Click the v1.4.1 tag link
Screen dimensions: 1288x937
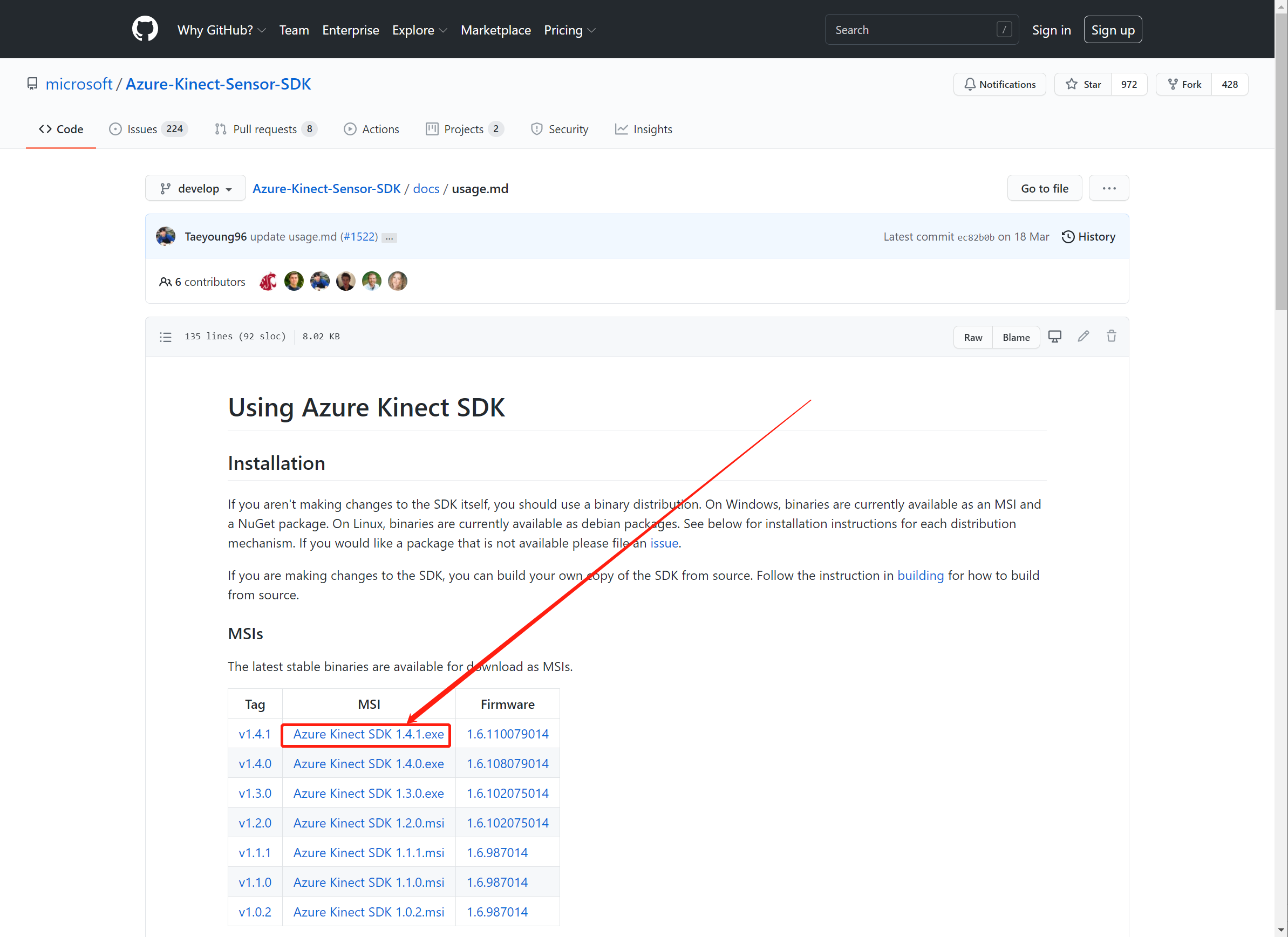254,733
